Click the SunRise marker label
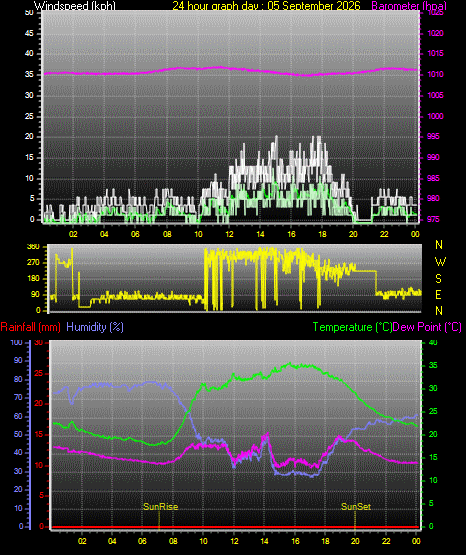Viewport: 466px width, 555px height. [160, 507]
